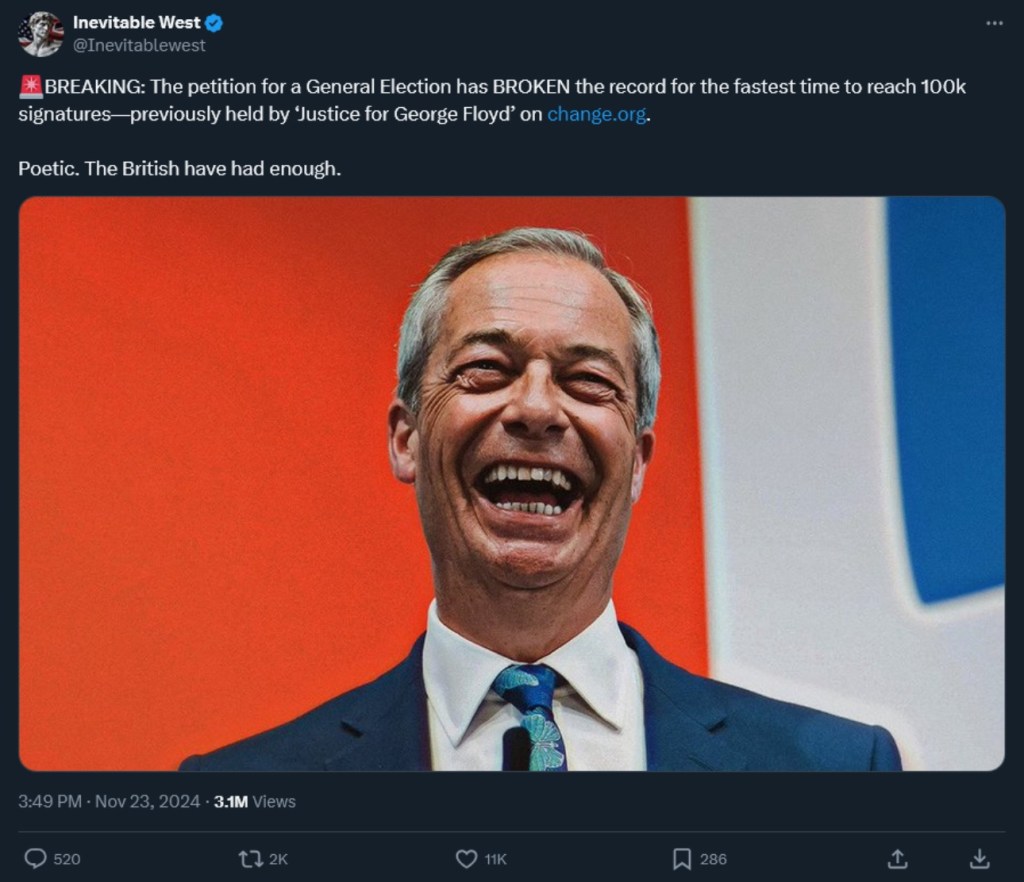Open the three-dot more options menu
Image resolution: width=1024 pixels, height=882 pixels.
pos(994,23)
